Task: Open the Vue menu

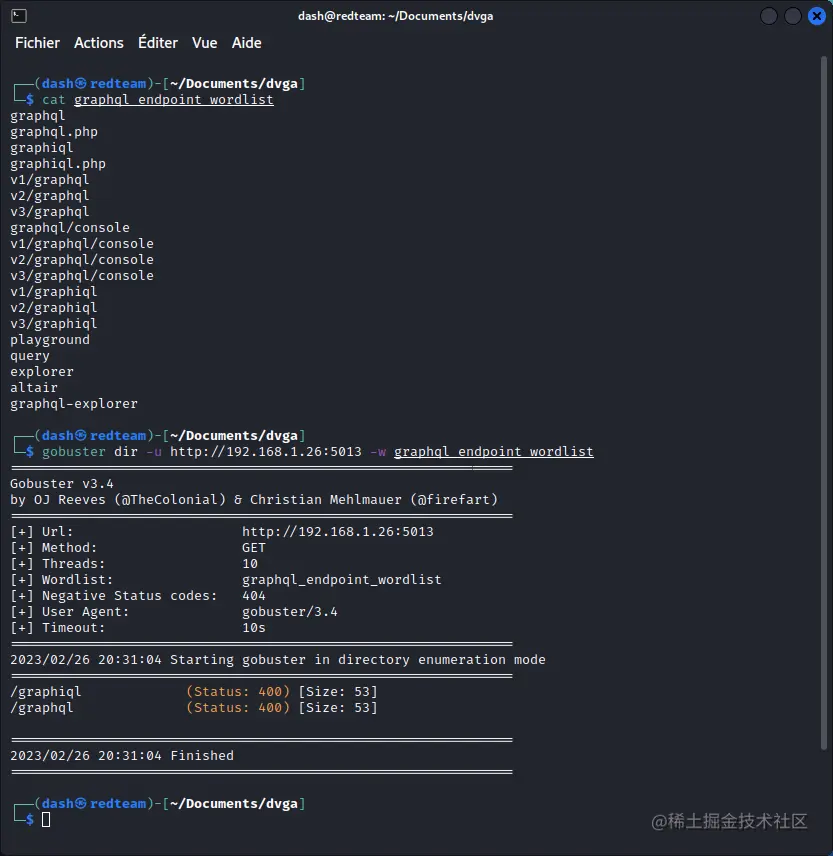Action: [x=205, y=43]
